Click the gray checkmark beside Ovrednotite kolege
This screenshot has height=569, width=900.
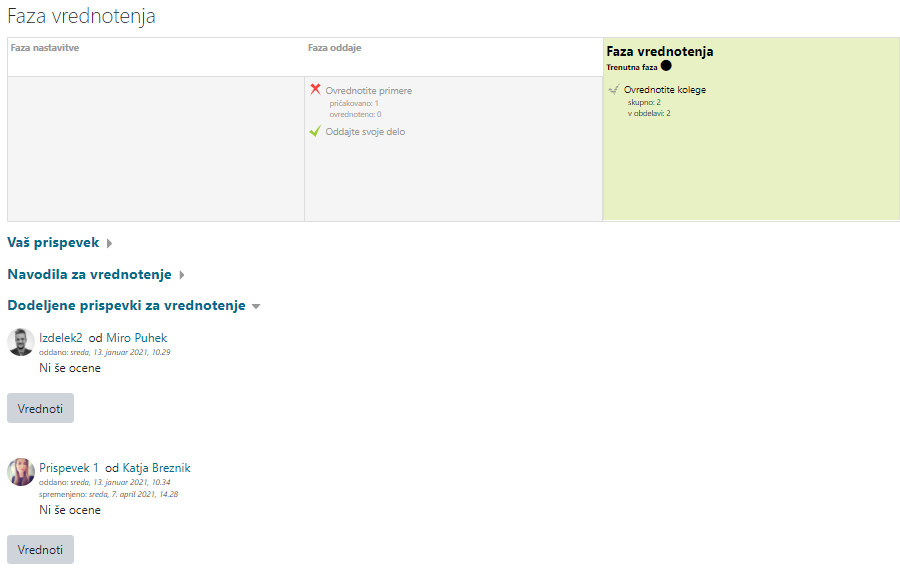613,89
